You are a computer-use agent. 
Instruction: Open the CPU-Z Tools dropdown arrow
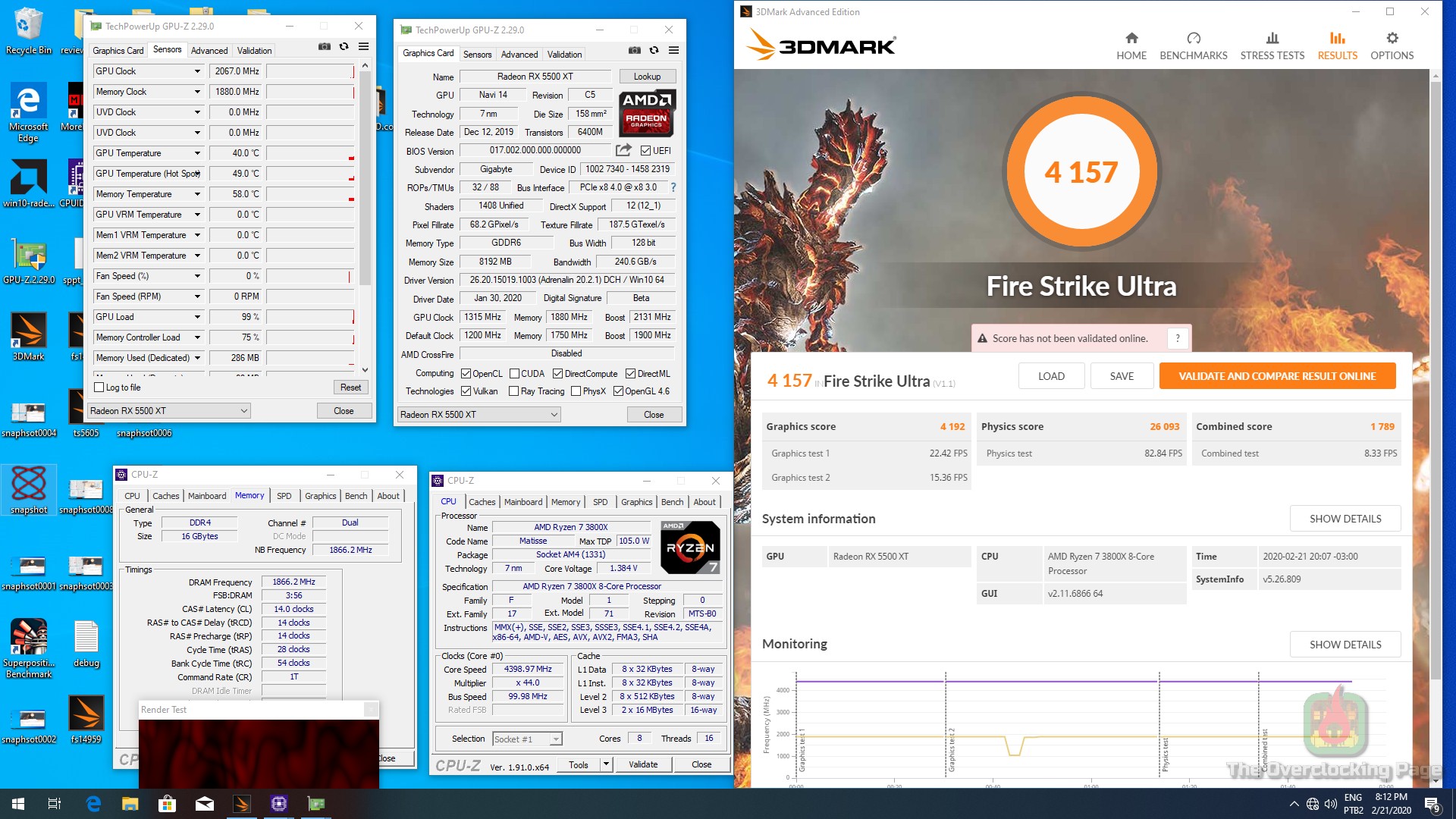point(606,764)
